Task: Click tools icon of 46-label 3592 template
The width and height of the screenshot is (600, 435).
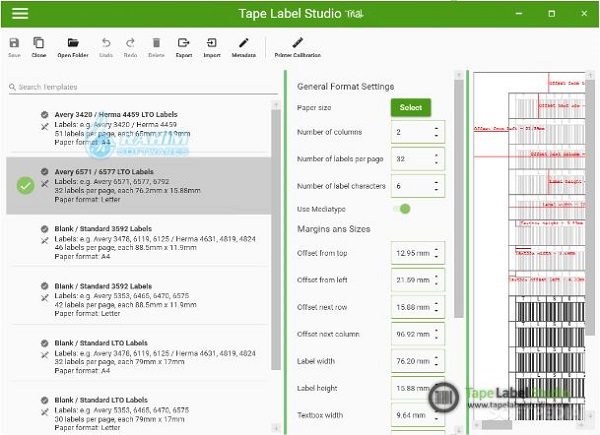Action: (x=45, y=241)
